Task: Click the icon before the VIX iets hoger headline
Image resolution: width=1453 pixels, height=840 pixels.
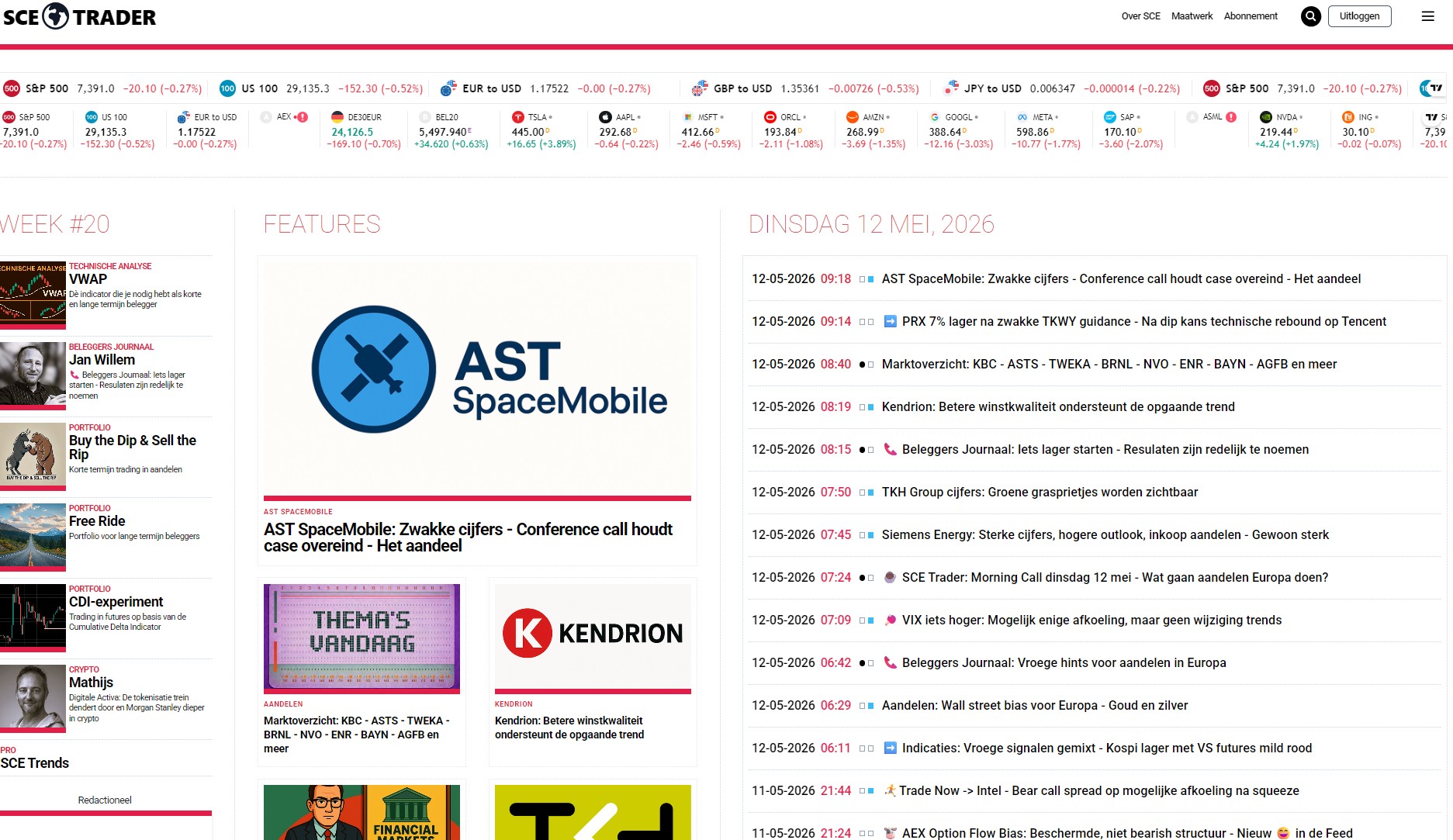Action: [891, 620]
